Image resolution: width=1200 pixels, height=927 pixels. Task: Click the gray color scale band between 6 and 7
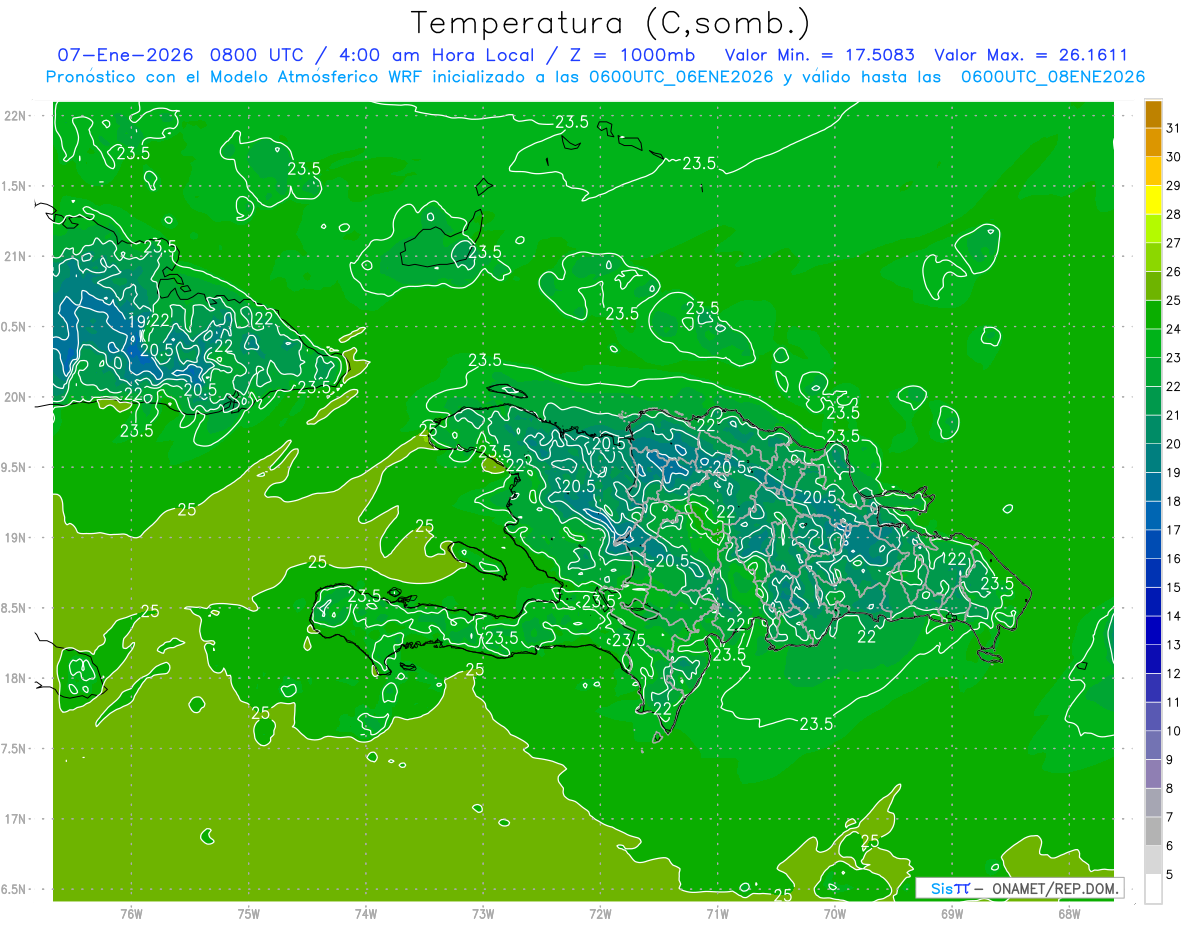point(1153,832)
